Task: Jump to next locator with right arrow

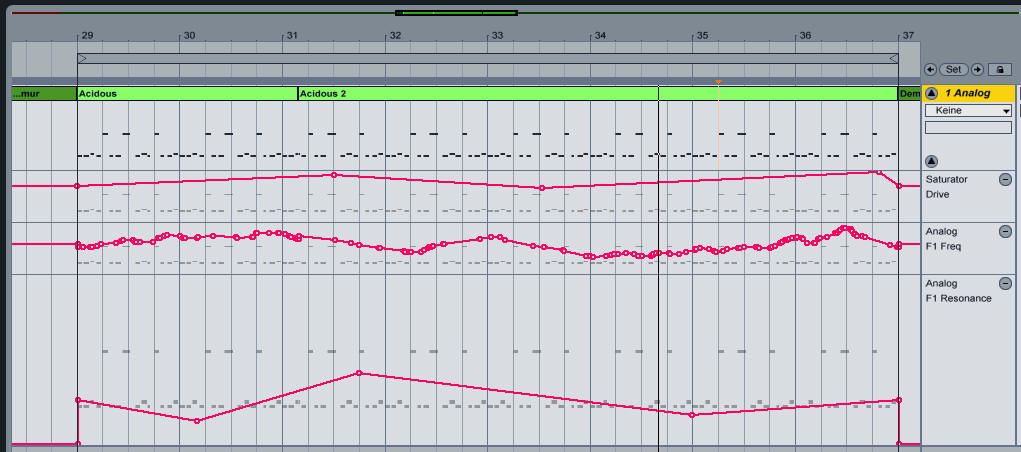Action: [x=977, y=69]
